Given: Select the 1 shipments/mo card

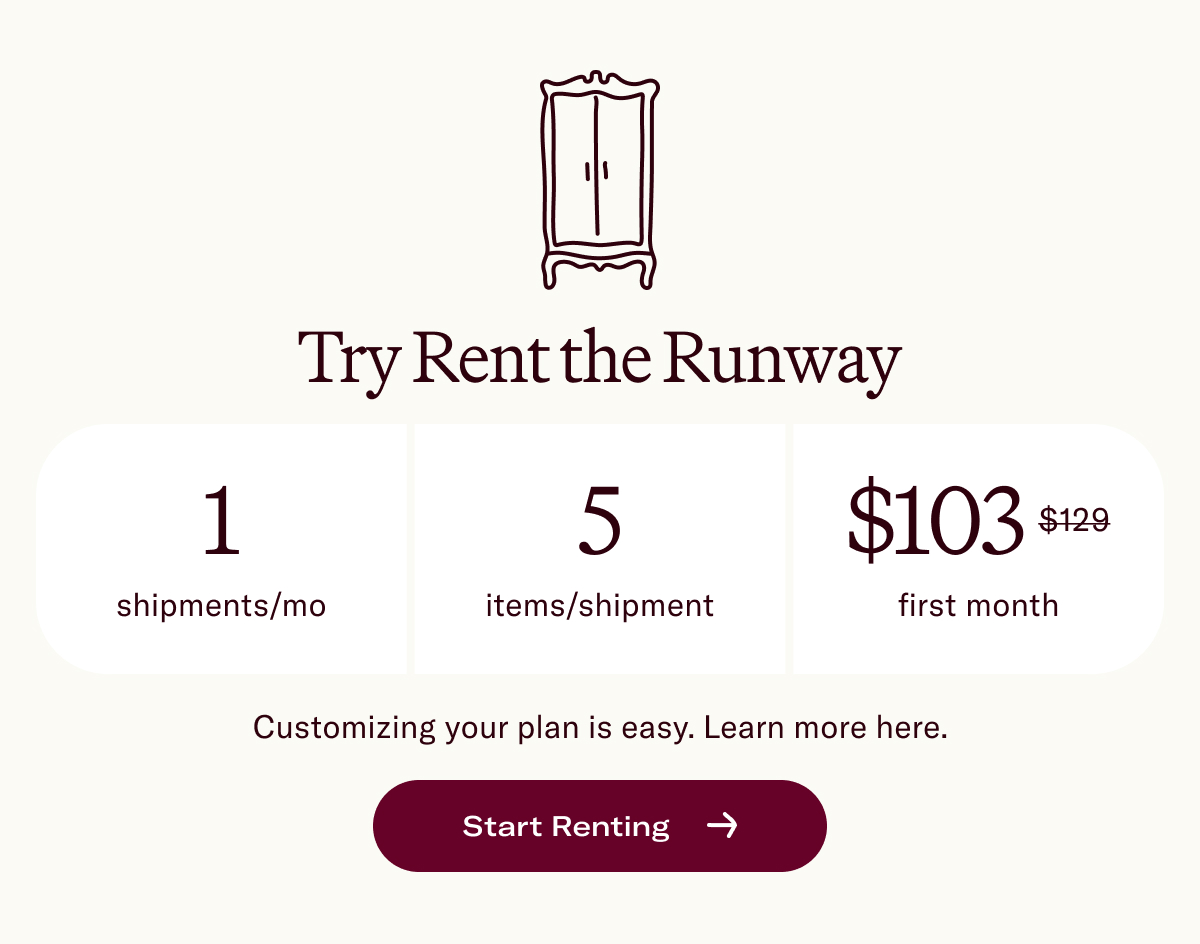Looking at the screenshot, I should tap(221, 548).
